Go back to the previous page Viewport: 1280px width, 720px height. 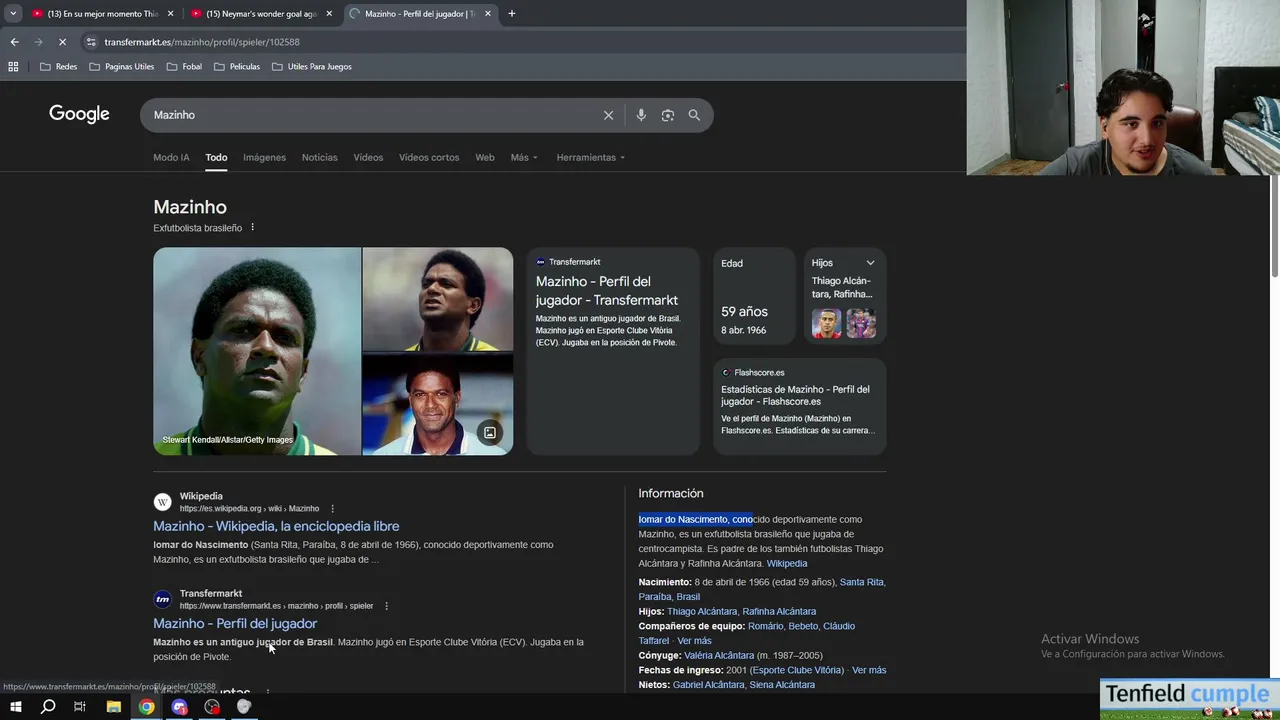click(14, 42)
